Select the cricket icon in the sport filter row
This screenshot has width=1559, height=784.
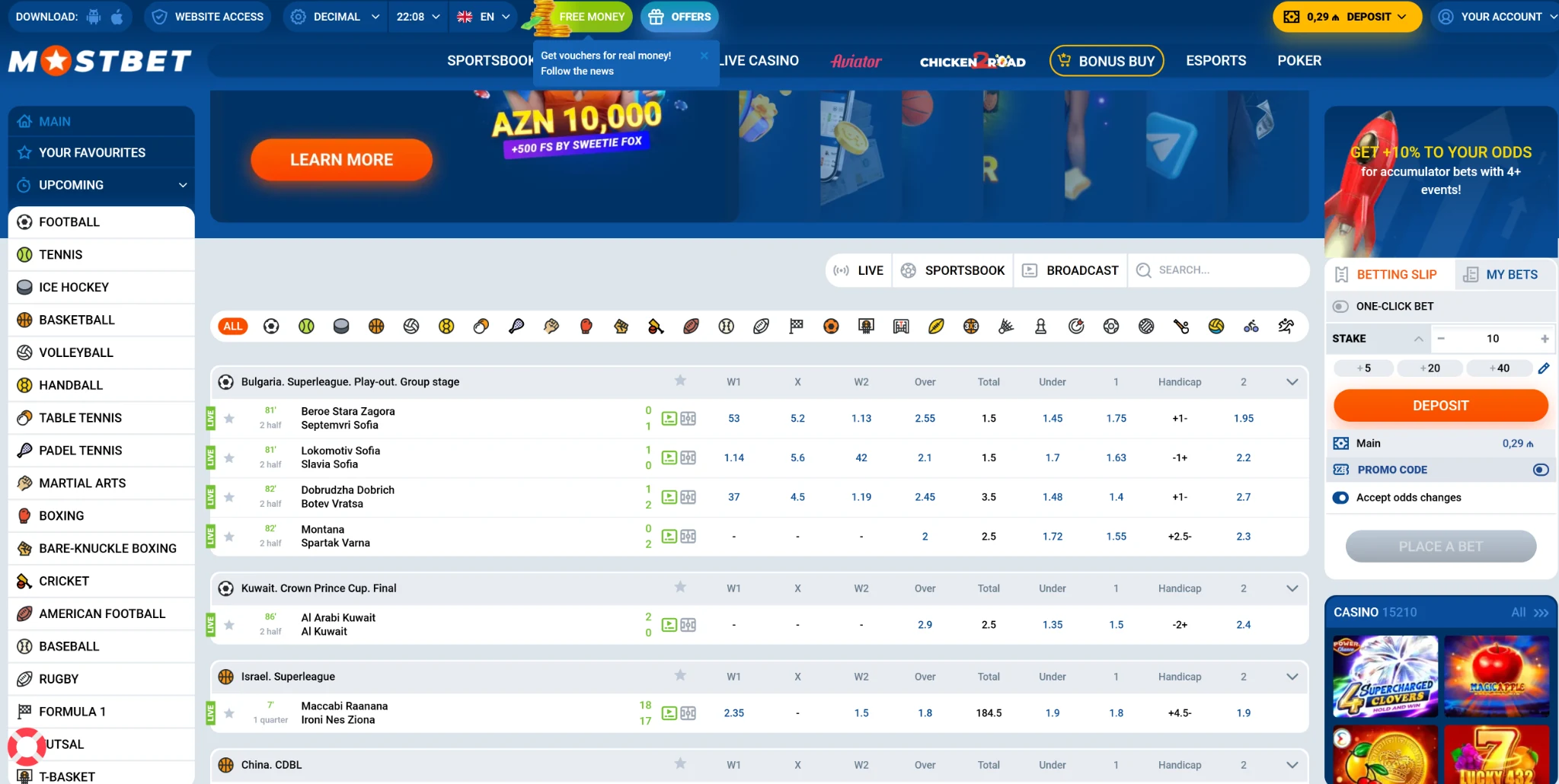[x=656, y=327]
